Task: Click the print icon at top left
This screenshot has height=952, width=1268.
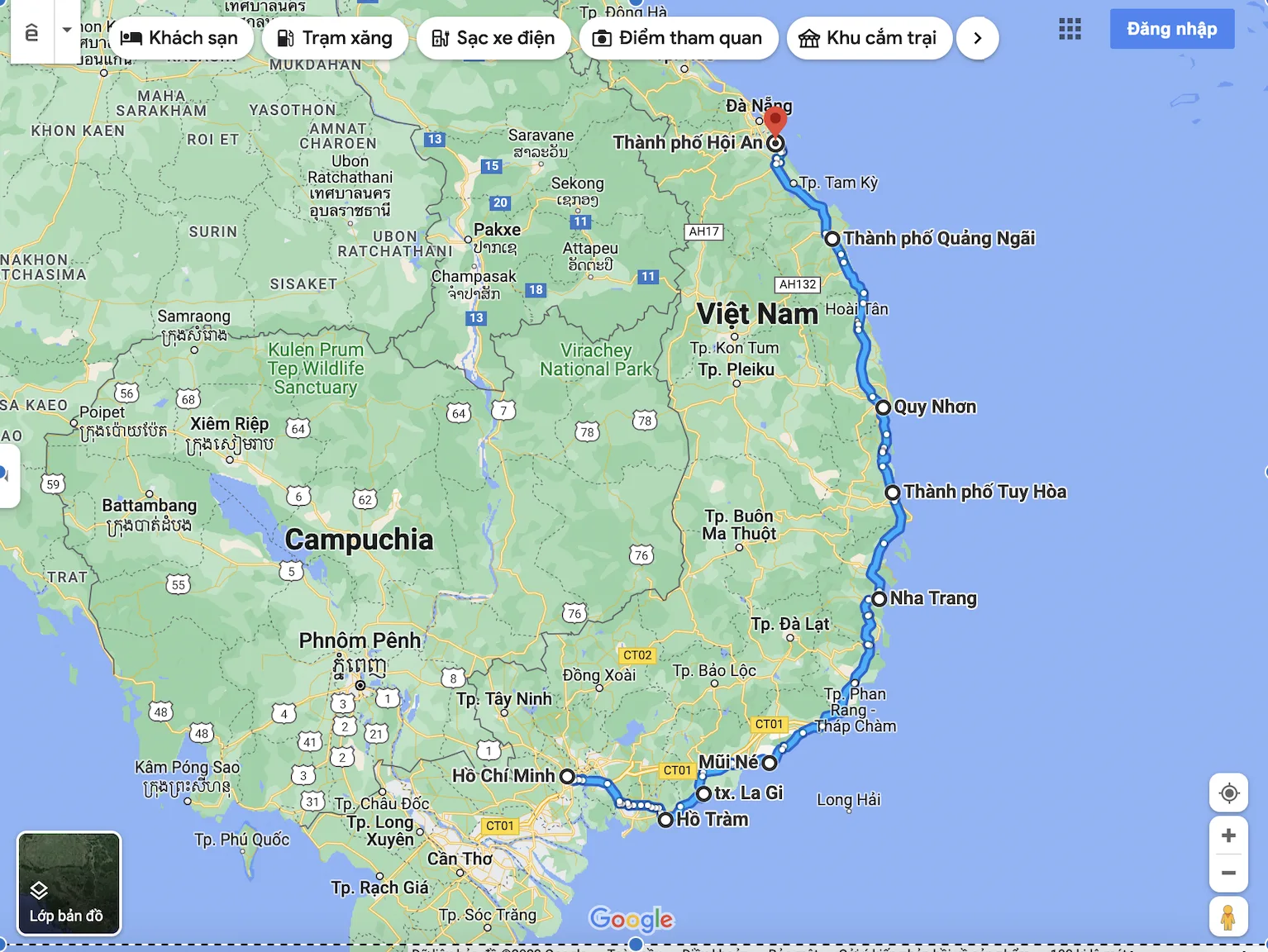Action: 31,31
